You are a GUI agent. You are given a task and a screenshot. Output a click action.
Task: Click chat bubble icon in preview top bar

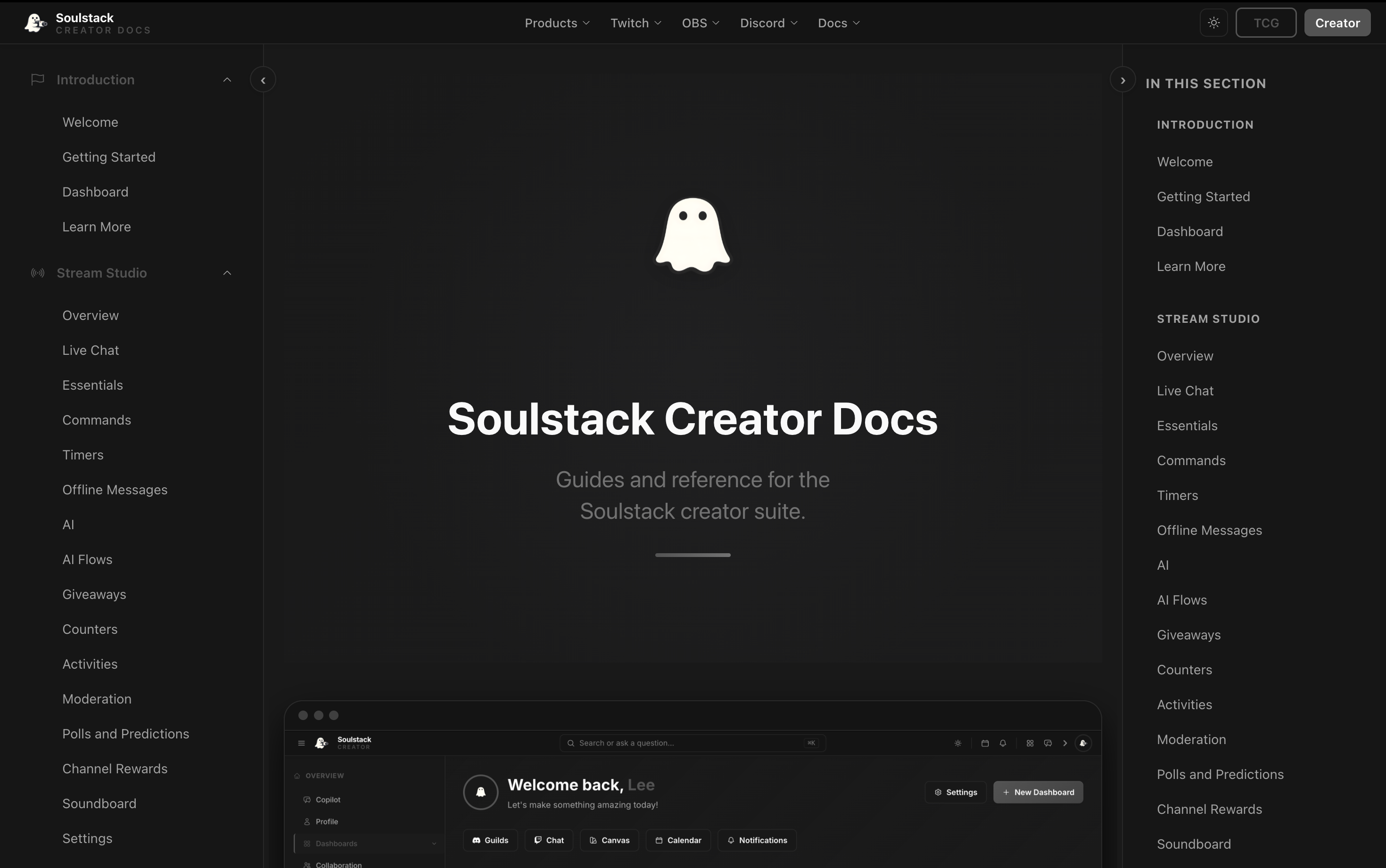(x=1048, y=743)
